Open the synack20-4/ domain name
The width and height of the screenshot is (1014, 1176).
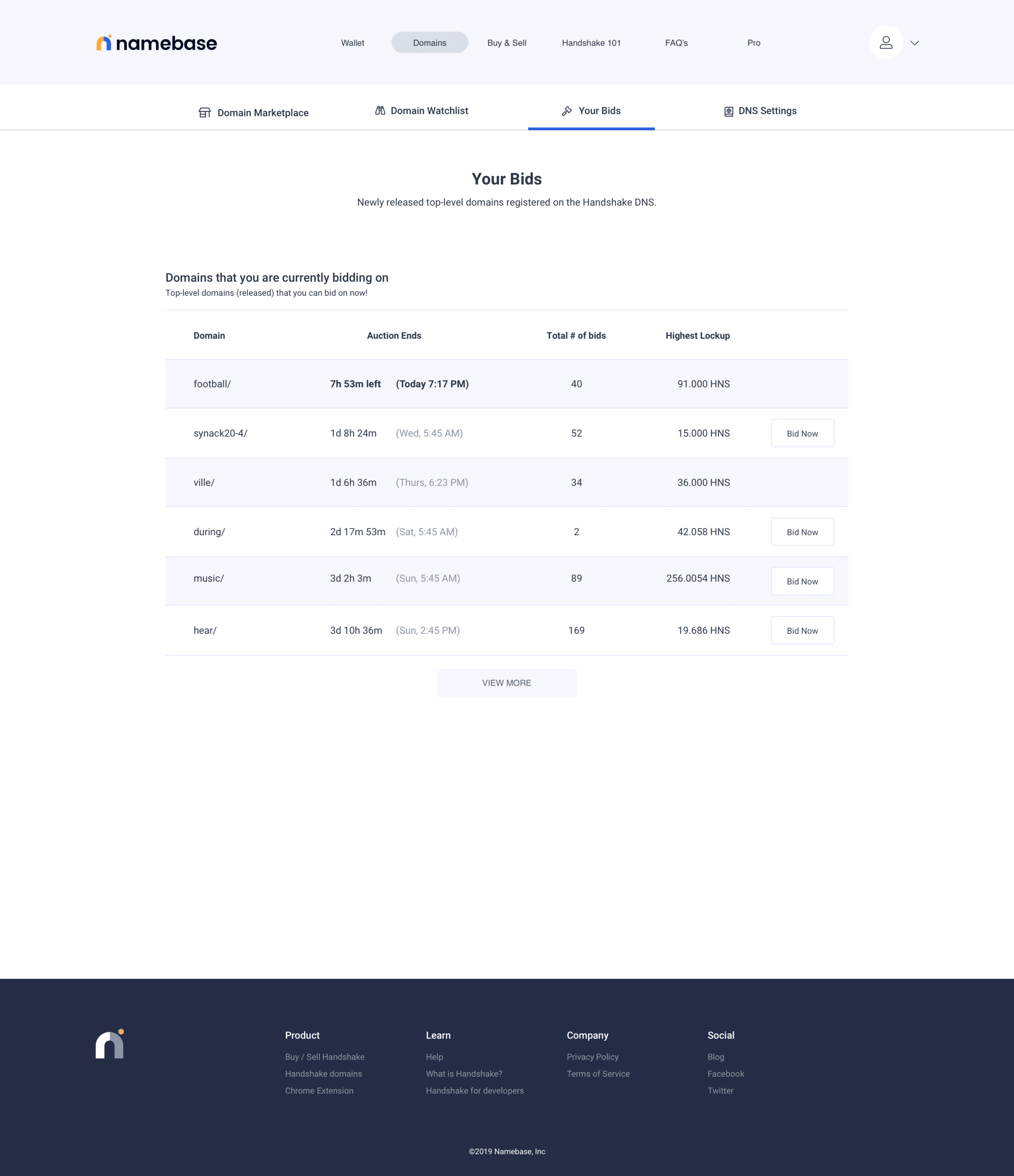coord(220,433)
